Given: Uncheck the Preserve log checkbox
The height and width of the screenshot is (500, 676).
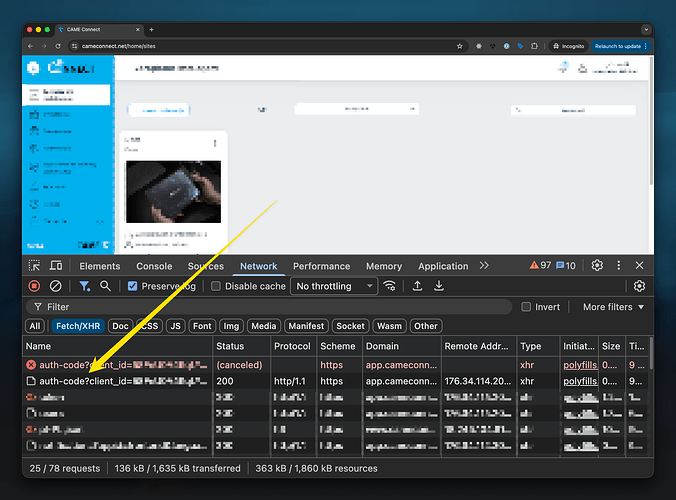Looking at the screenshot, I should click(133, 286).
